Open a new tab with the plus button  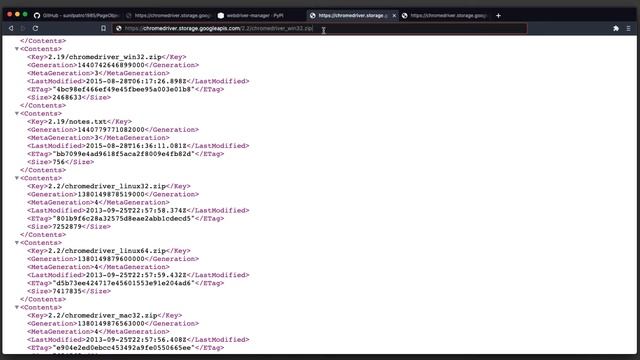point(498,16)
